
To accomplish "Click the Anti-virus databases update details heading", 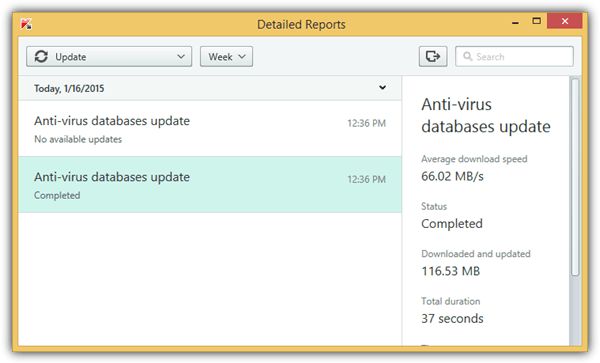I will coord(486,116).
